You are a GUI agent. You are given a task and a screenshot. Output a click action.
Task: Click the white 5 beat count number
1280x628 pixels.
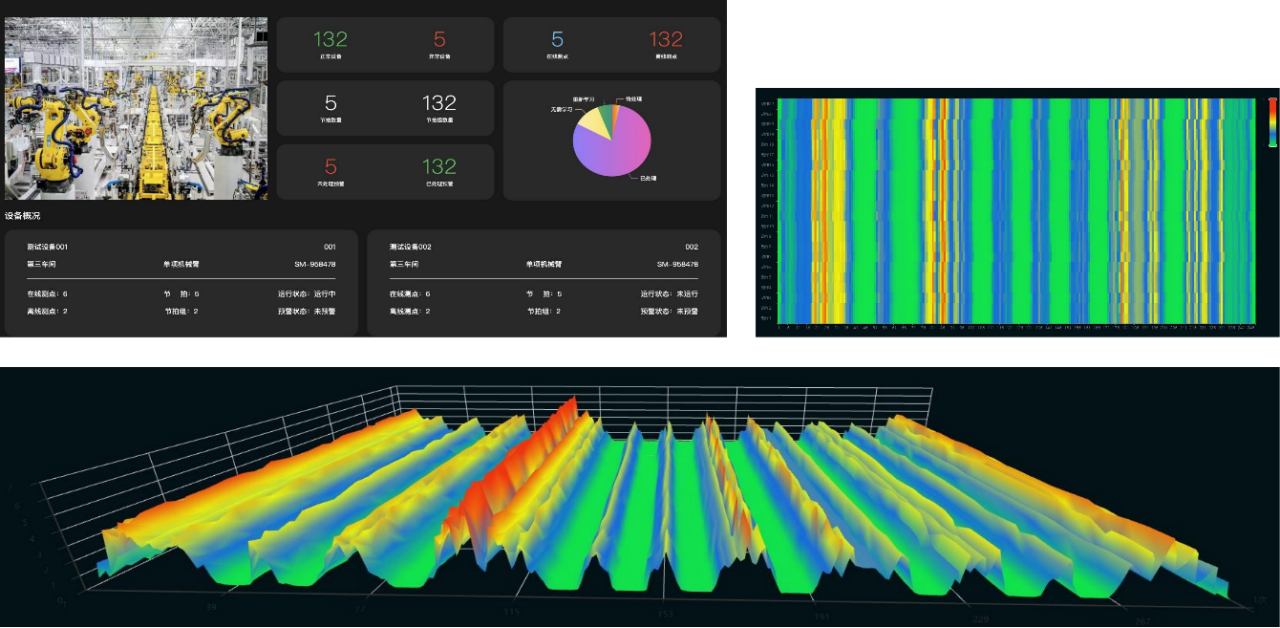click(x=331, y=103)
